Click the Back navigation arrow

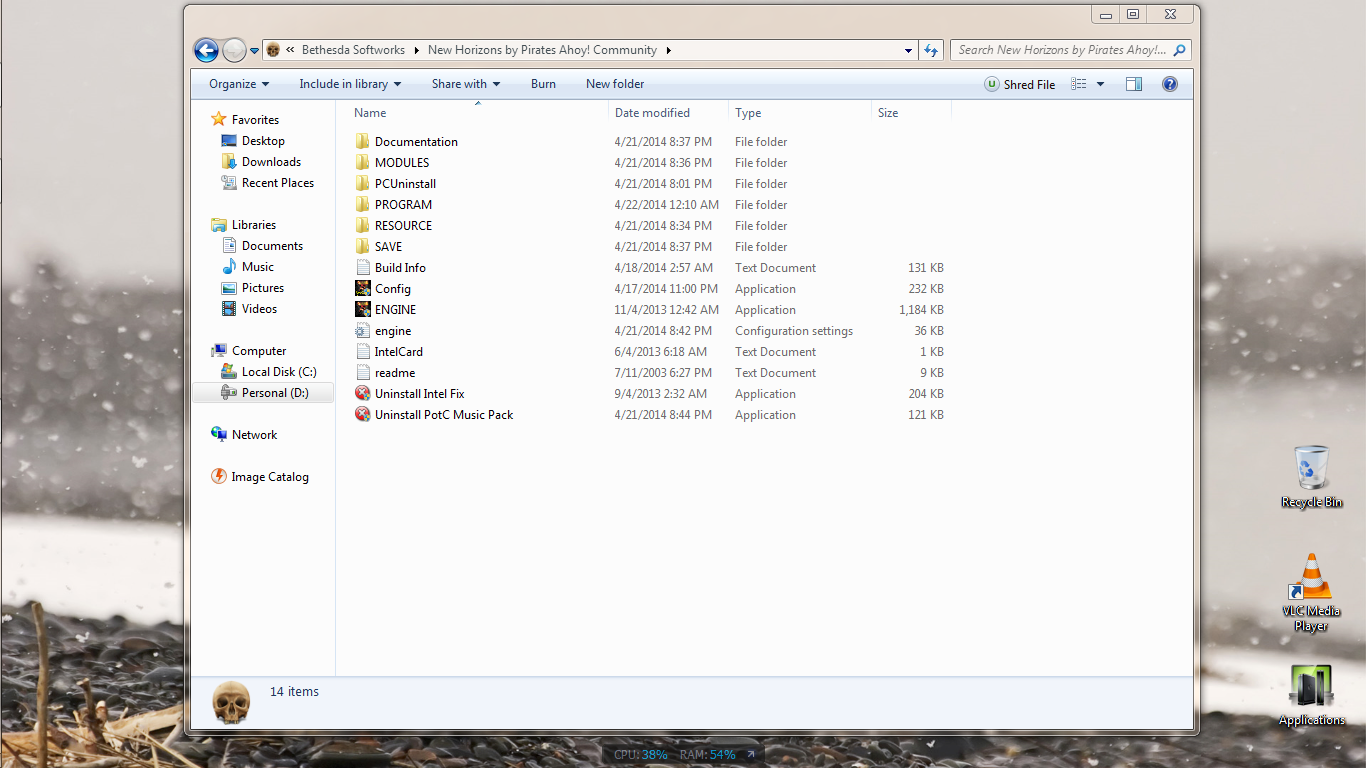click(x=206, y=50)
